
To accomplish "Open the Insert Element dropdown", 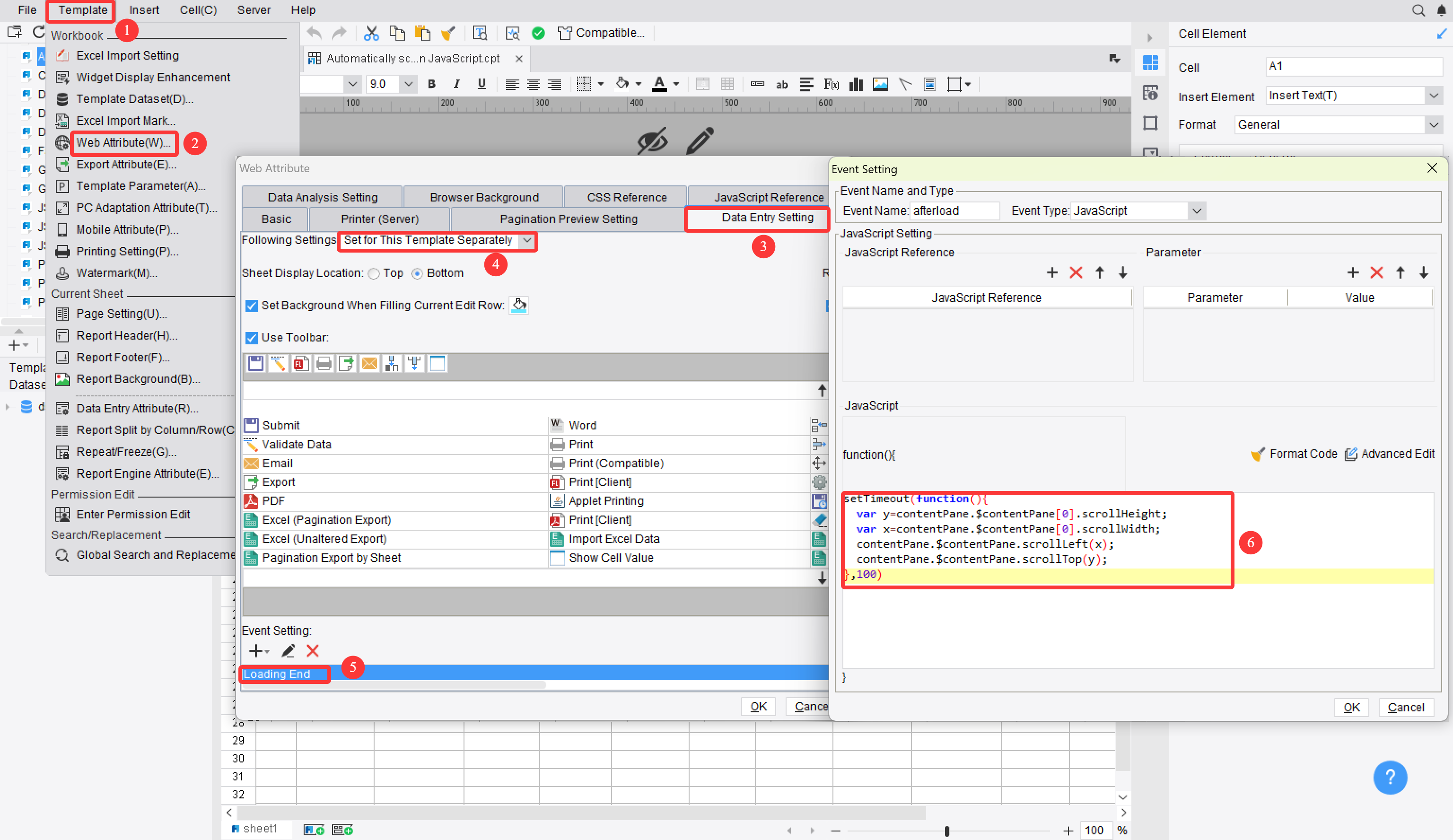I will click(x=1434, y=96).
